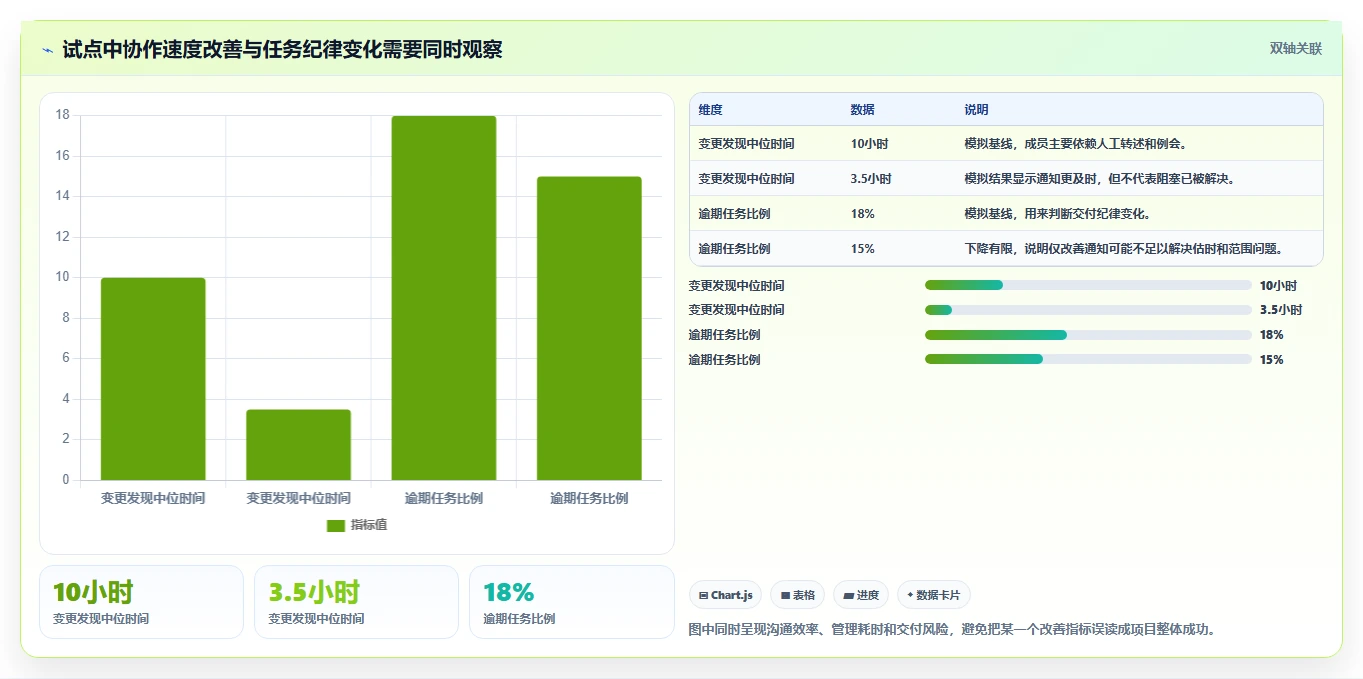
Task: Click the footer note starting 图中同时呈现沟通效率
Action: [x=952, y=630]
